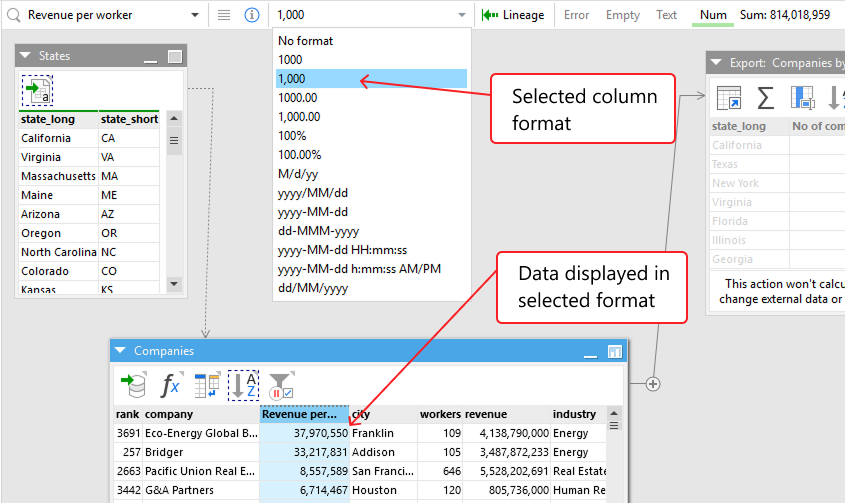This screenshot has width=845, height=503.
Task: Click the paused filter icon
Action: (281, 385)
